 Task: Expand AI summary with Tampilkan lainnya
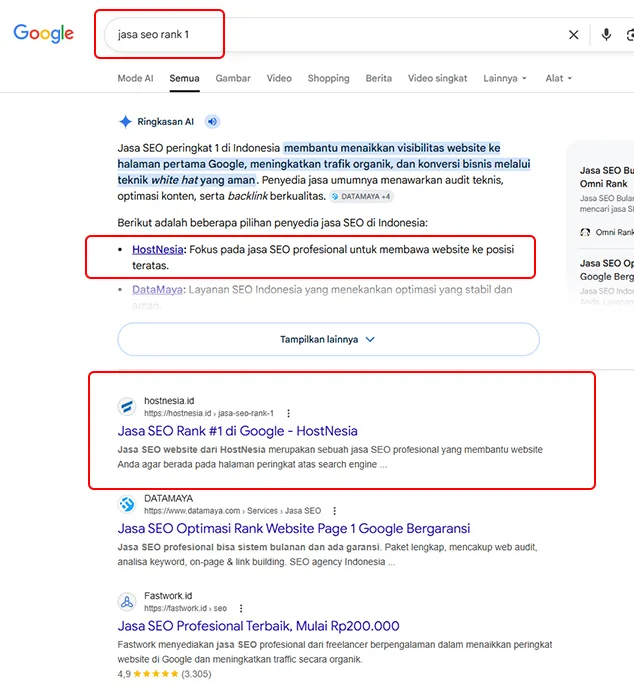point(329,339)
